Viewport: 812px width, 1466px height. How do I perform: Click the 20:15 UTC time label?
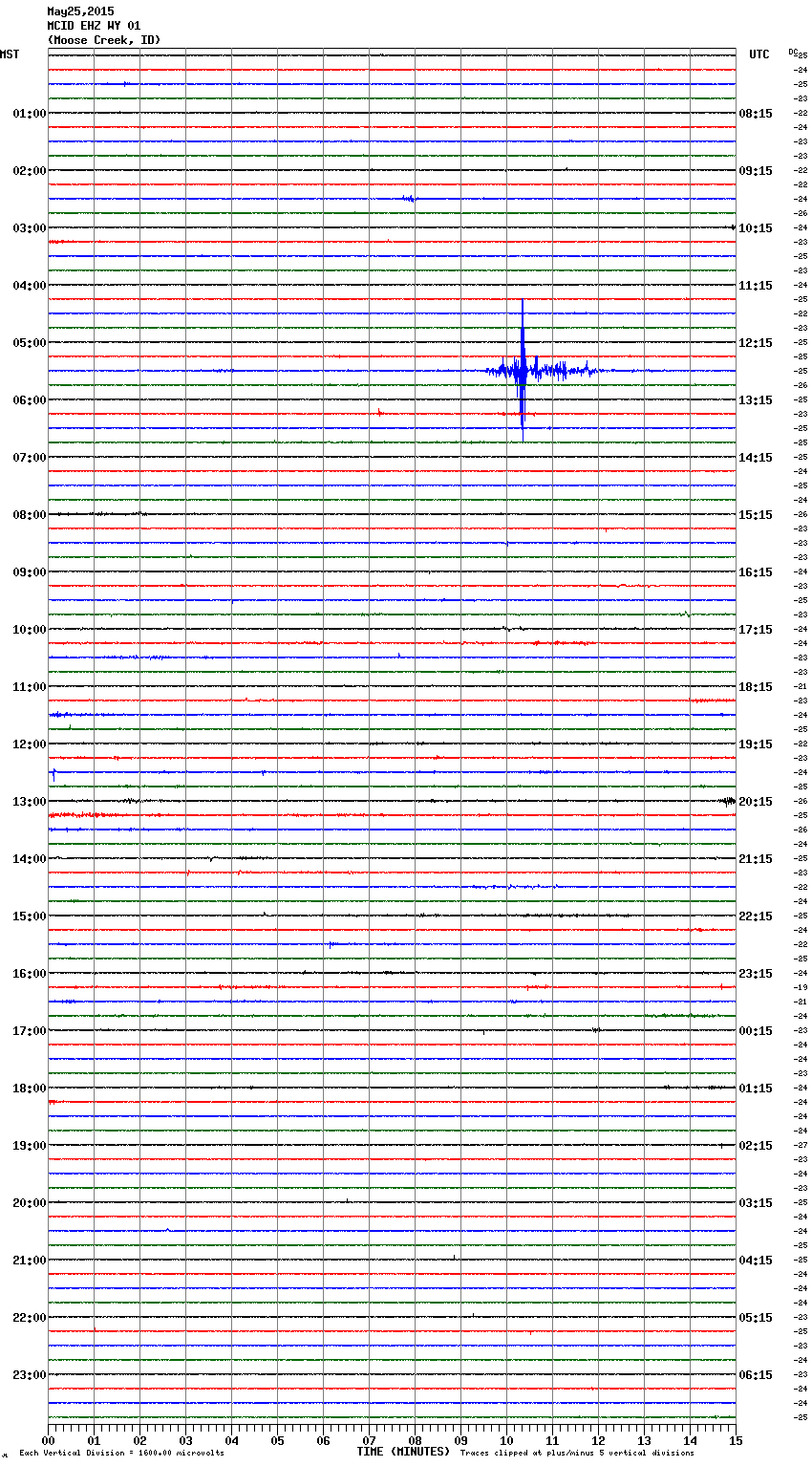click(756, 802)
